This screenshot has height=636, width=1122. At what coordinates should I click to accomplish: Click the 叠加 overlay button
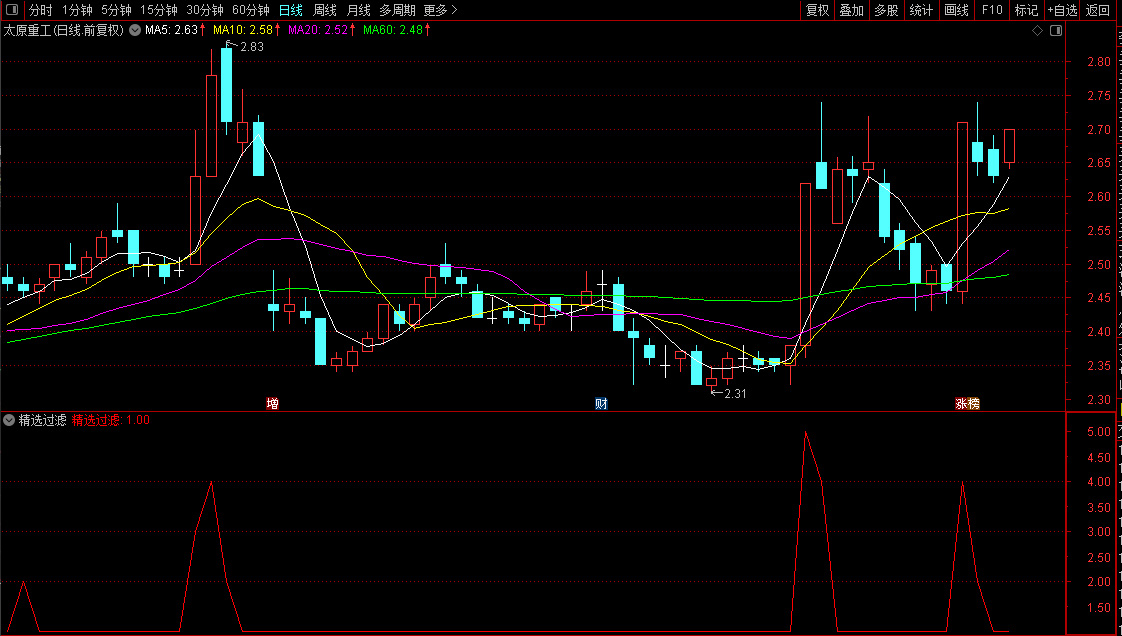click(852, 10)
